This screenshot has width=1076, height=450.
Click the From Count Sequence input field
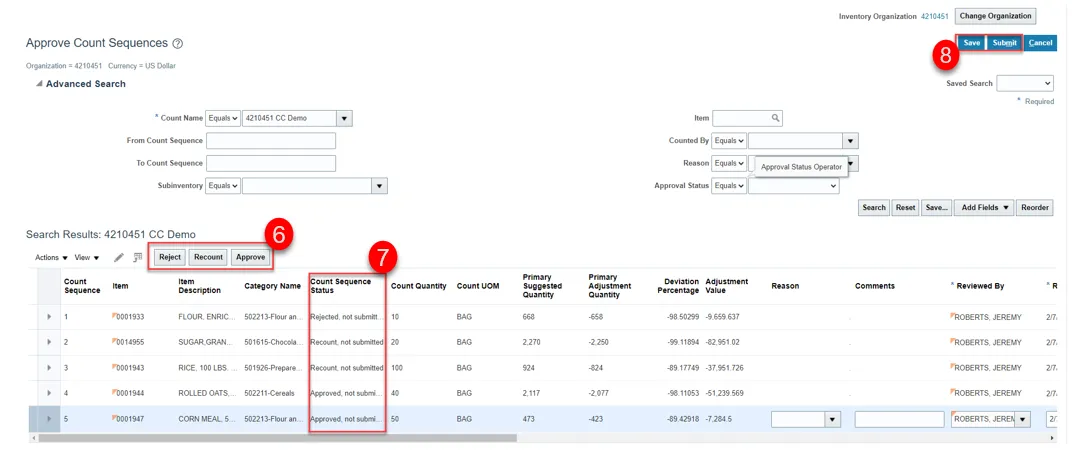point(271,141)
